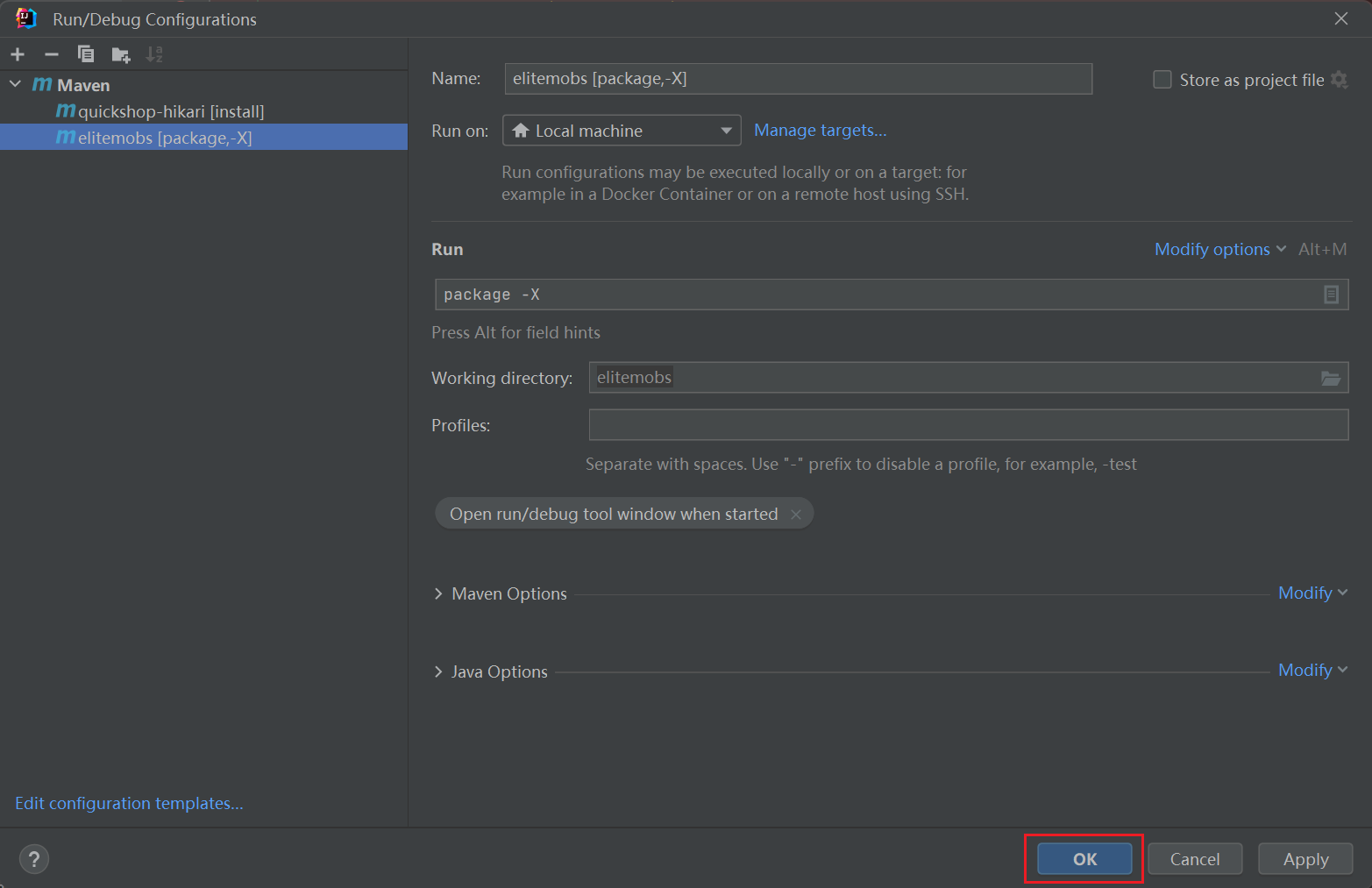Click the Maven category icon
Screen dimensions: 1372x888
click(x=42, y=85)
